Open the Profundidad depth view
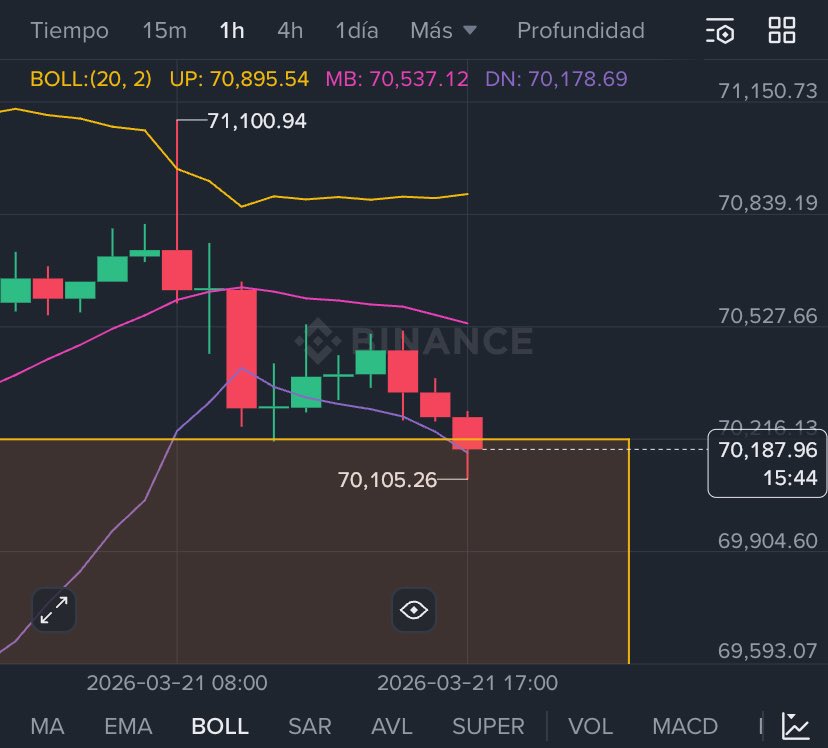Screen dimensions: 828x748 click(581, 31)
